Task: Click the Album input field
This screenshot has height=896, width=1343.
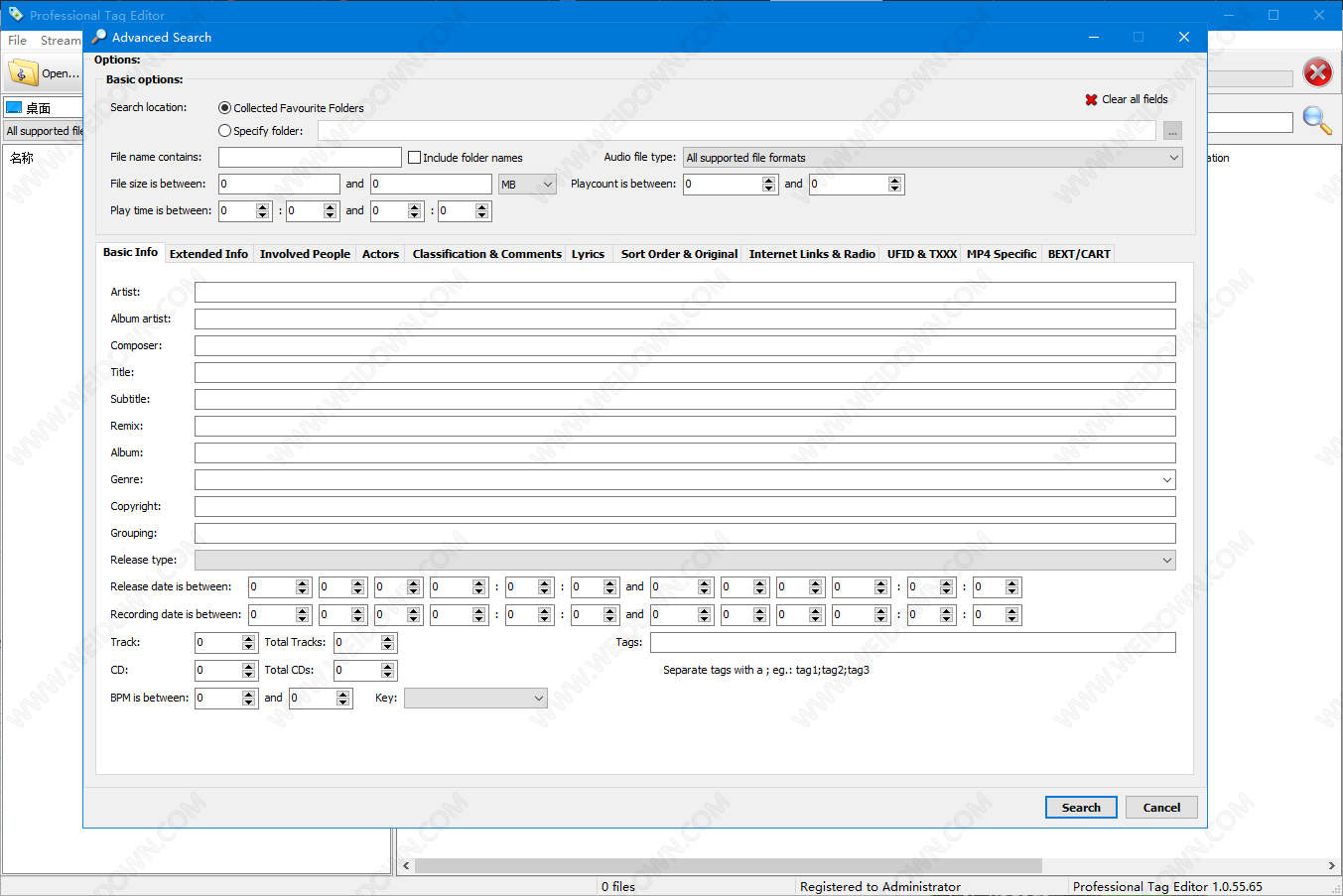Action: click(685, 452)
